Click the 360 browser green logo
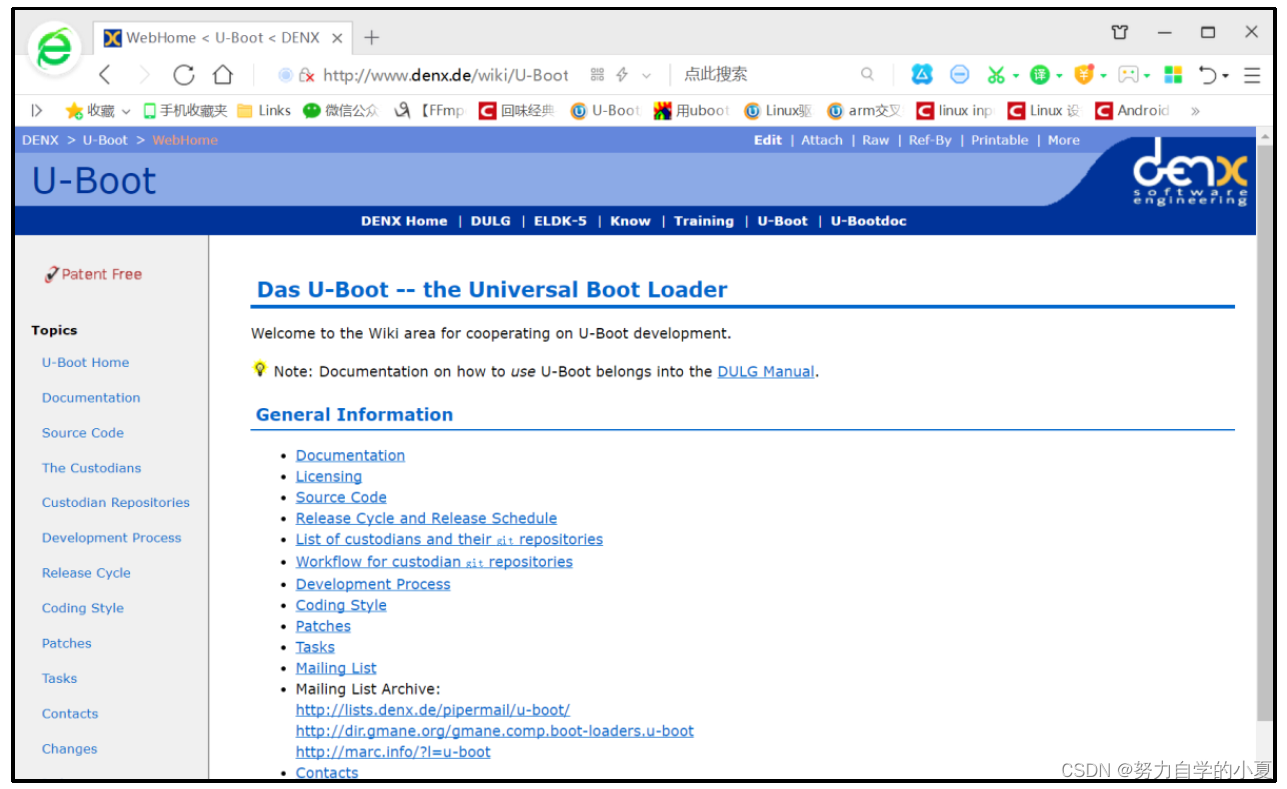Screen dimensions: 1287x789 (x=54, y=48)
